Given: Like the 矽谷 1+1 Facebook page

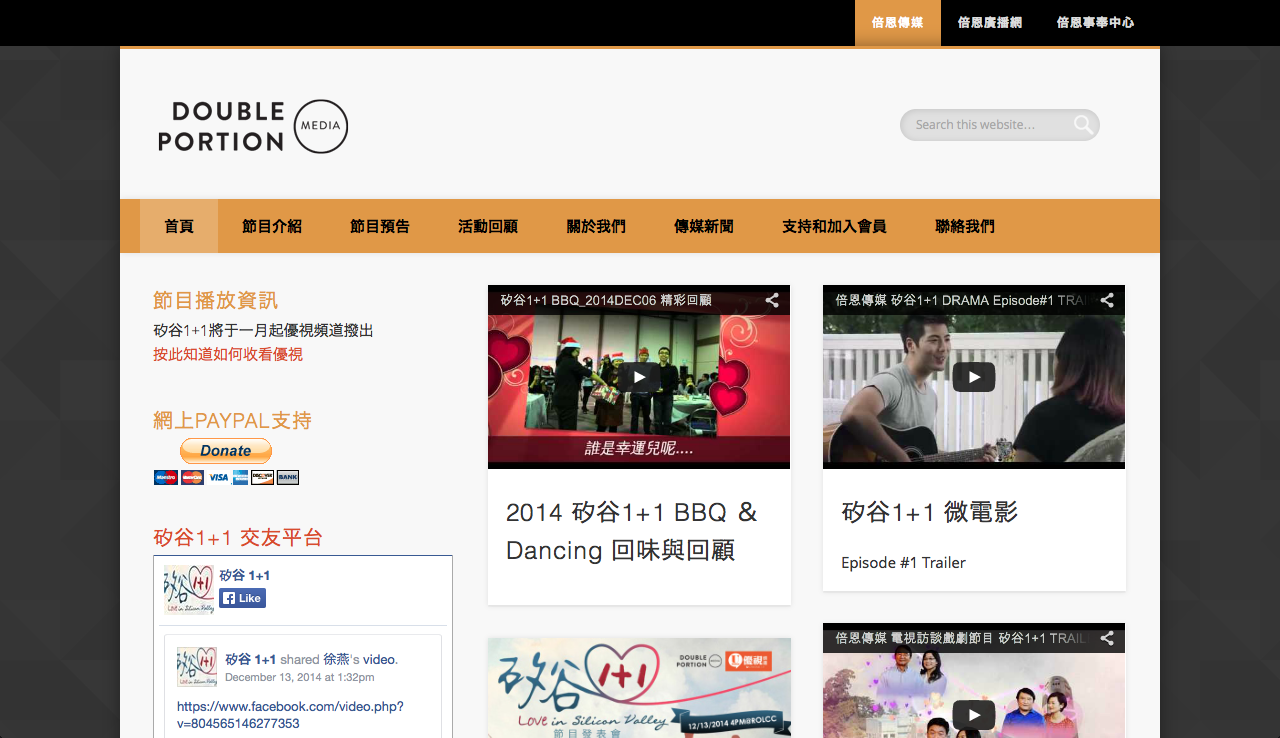Looking at the screenshot, I should pyautogui.click(x=243, y=598).
